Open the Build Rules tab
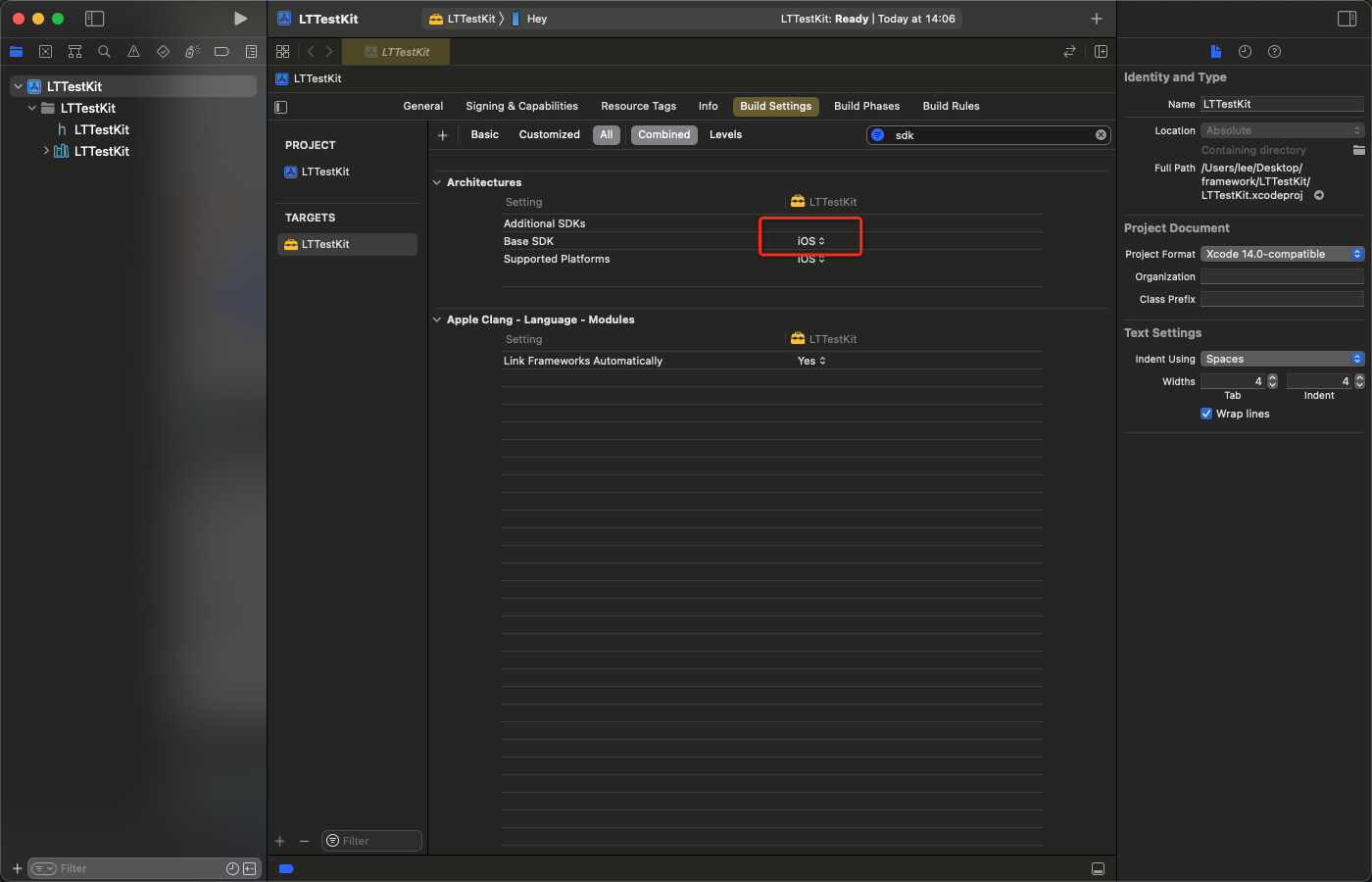Viewport: 1372px width, 882px height. [951, 106]
